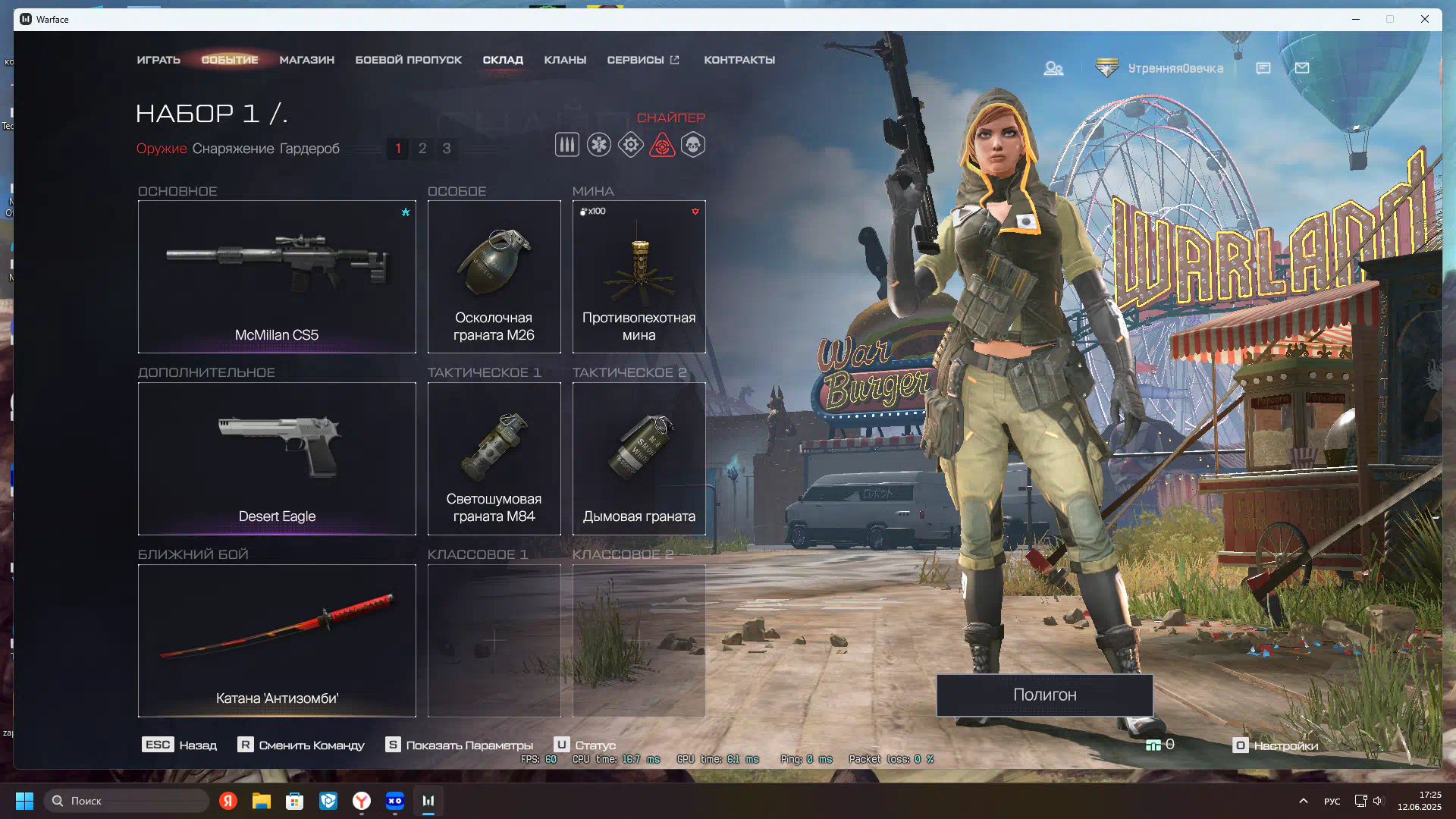The height and width of the screenshot is (819, 1456).
Task: Select the Medic class icon
Action: [598, 145]
